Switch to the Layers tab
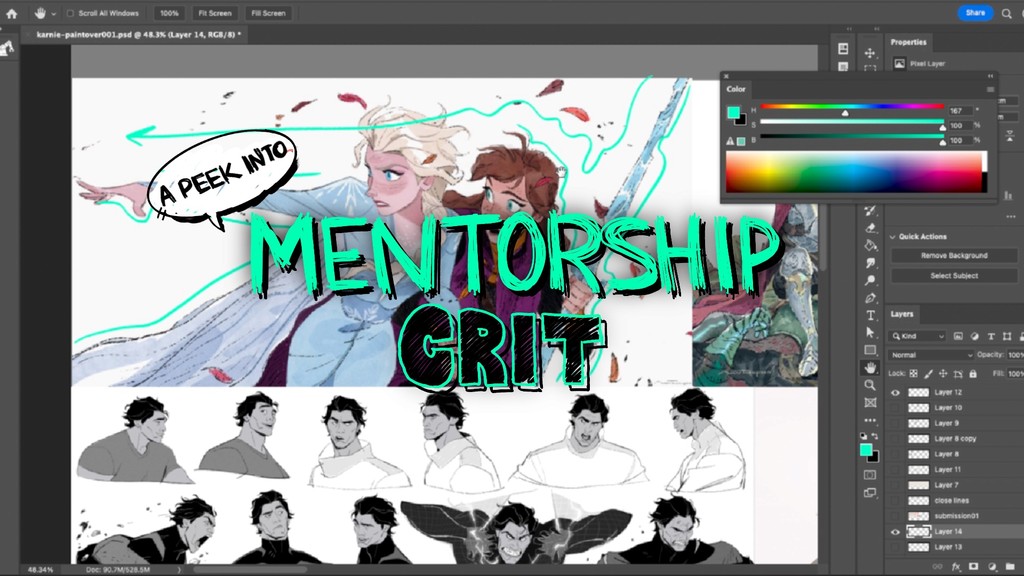Image resolution: width=1024 pixels, height=576 pixels. (x=902, y=314)
